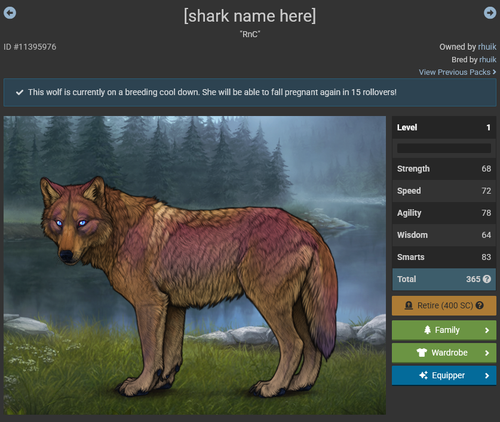Screen dimensions: 500x422
Task: Open the Wardrobe page
Action: click(x=444, y=353)
